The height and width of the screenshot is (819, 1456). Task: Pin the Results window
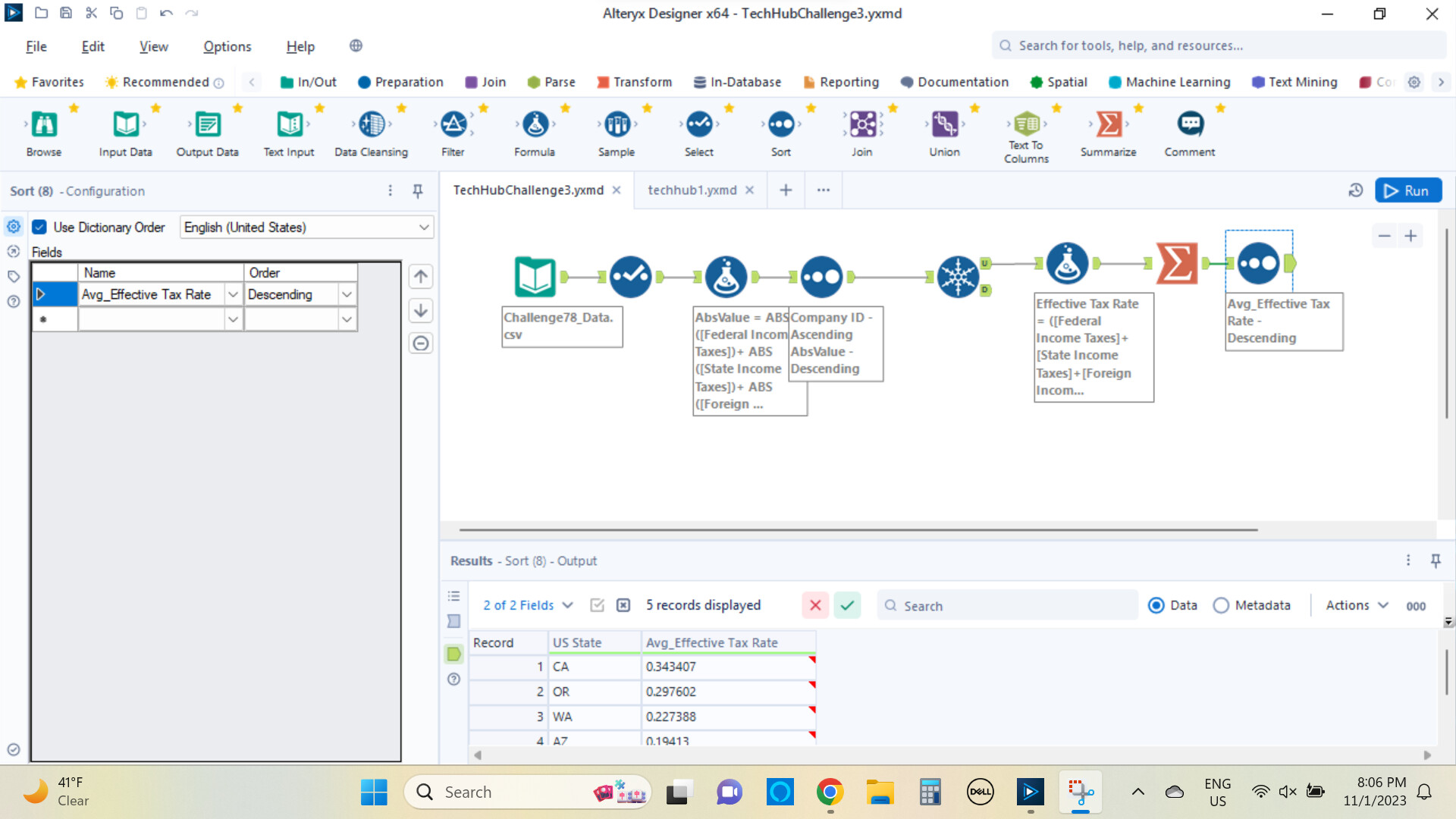click(1436, 560)
